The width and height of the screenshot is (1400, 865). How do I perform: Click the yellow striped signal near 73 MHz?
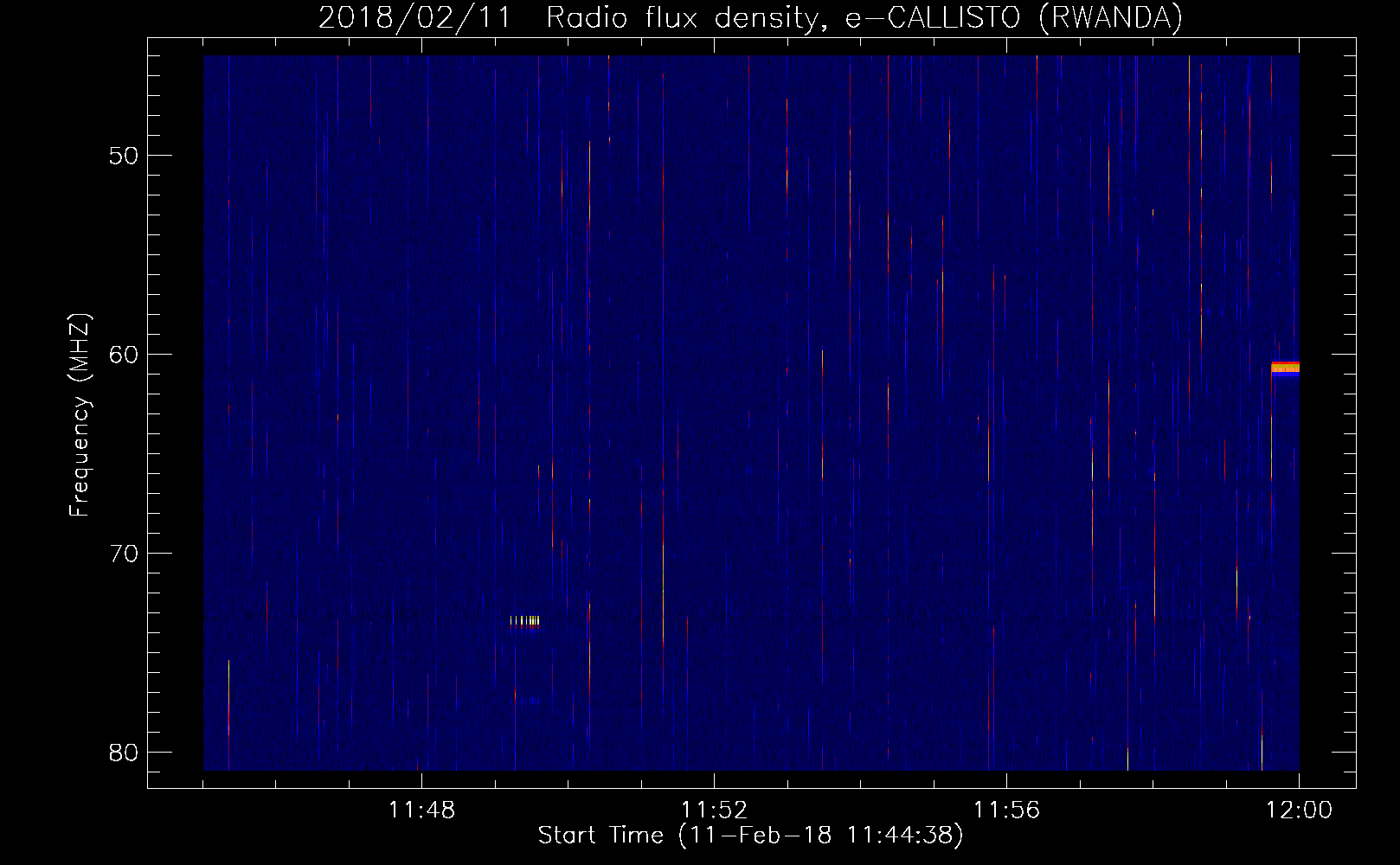(524, 623)
